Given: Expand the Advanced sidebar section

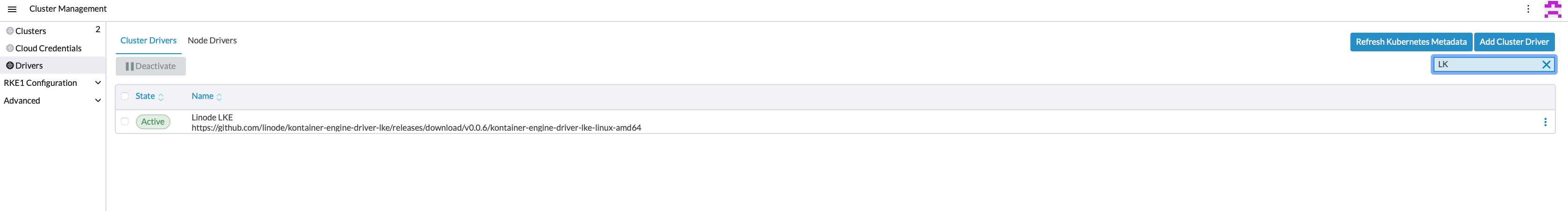Looking at the screenshot, I should [x=98, y=100].
